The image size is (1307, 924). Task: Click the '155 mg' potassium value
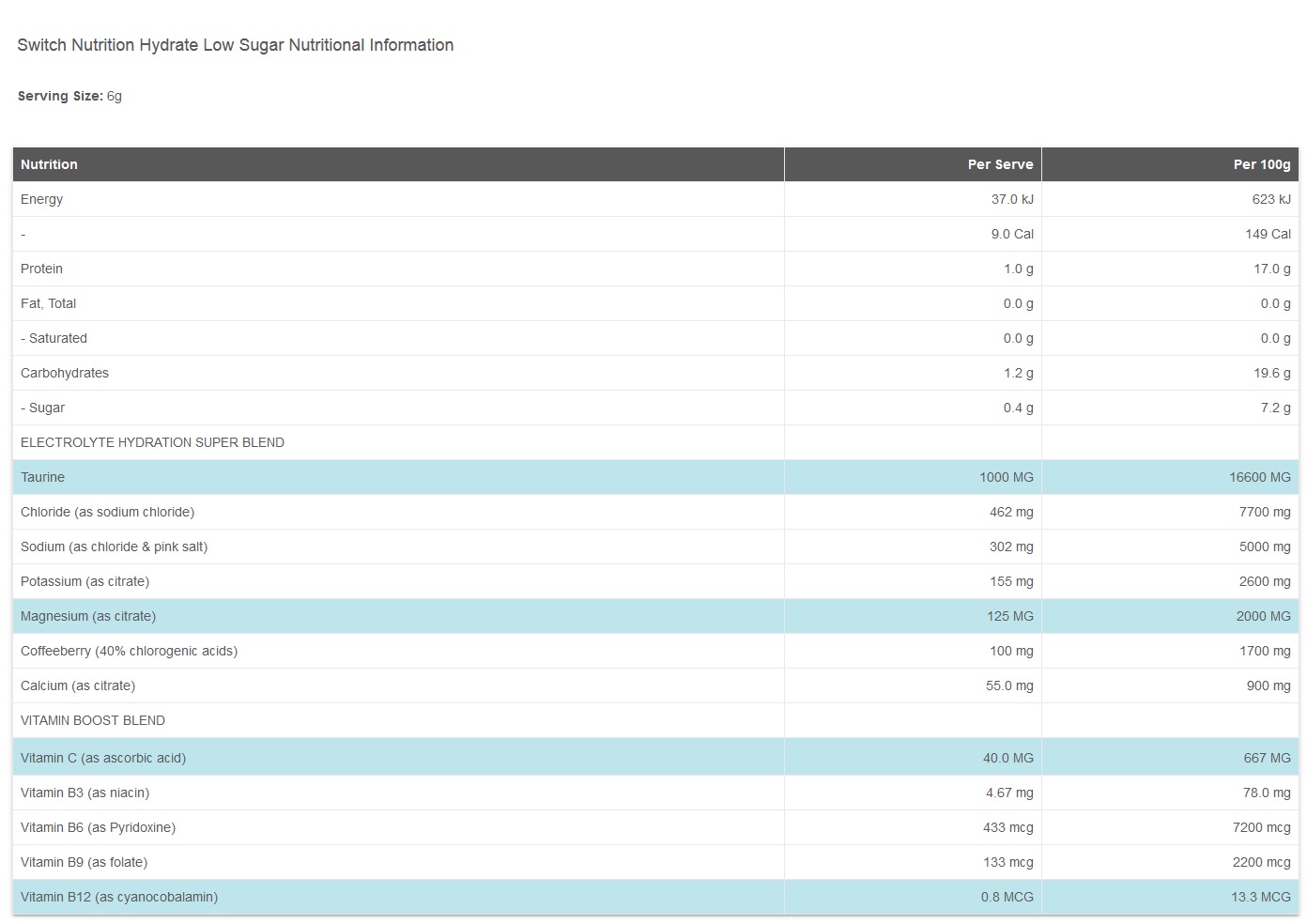click(x=1011, y=581)
